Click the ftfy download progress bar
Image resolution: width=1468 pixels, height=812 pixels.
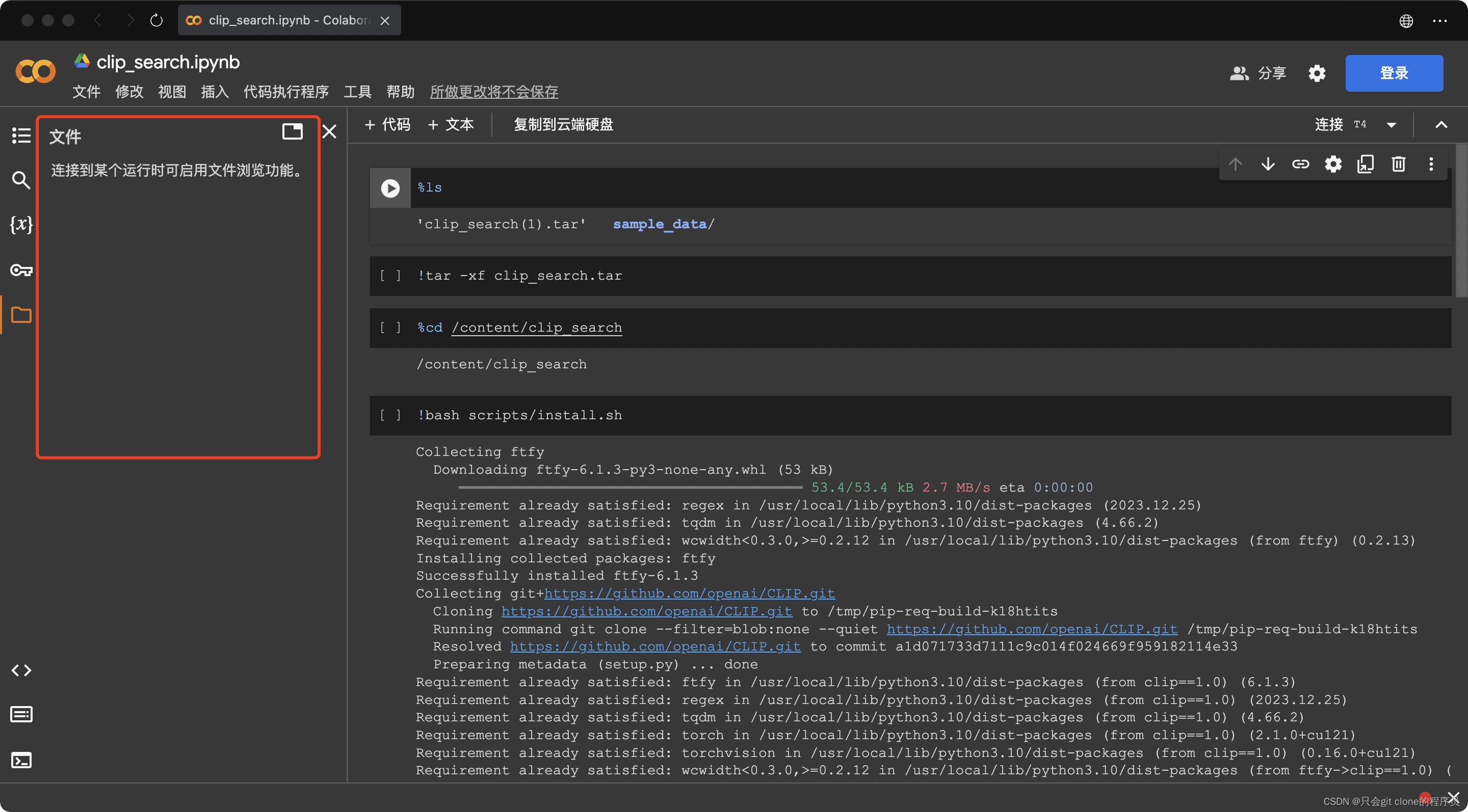click(x=630, y=488)
